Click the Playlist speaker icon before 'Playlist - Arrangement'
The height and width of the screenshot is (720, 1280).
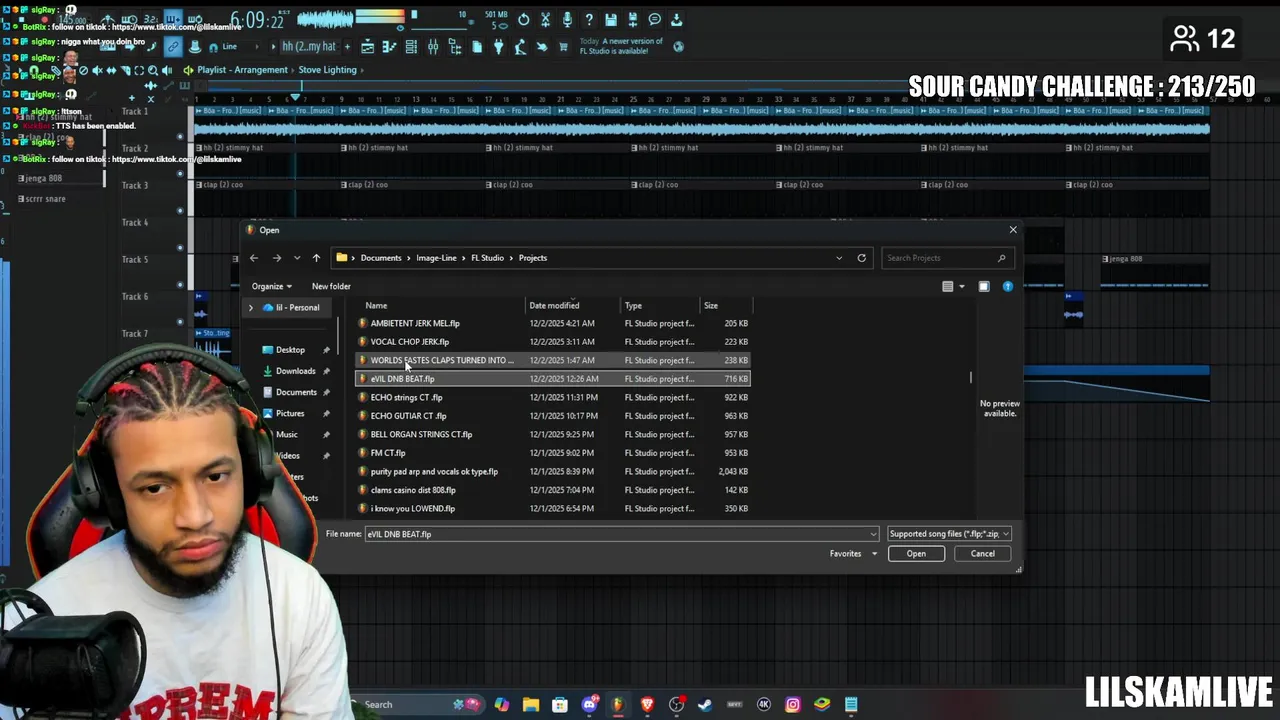point(188,70)
